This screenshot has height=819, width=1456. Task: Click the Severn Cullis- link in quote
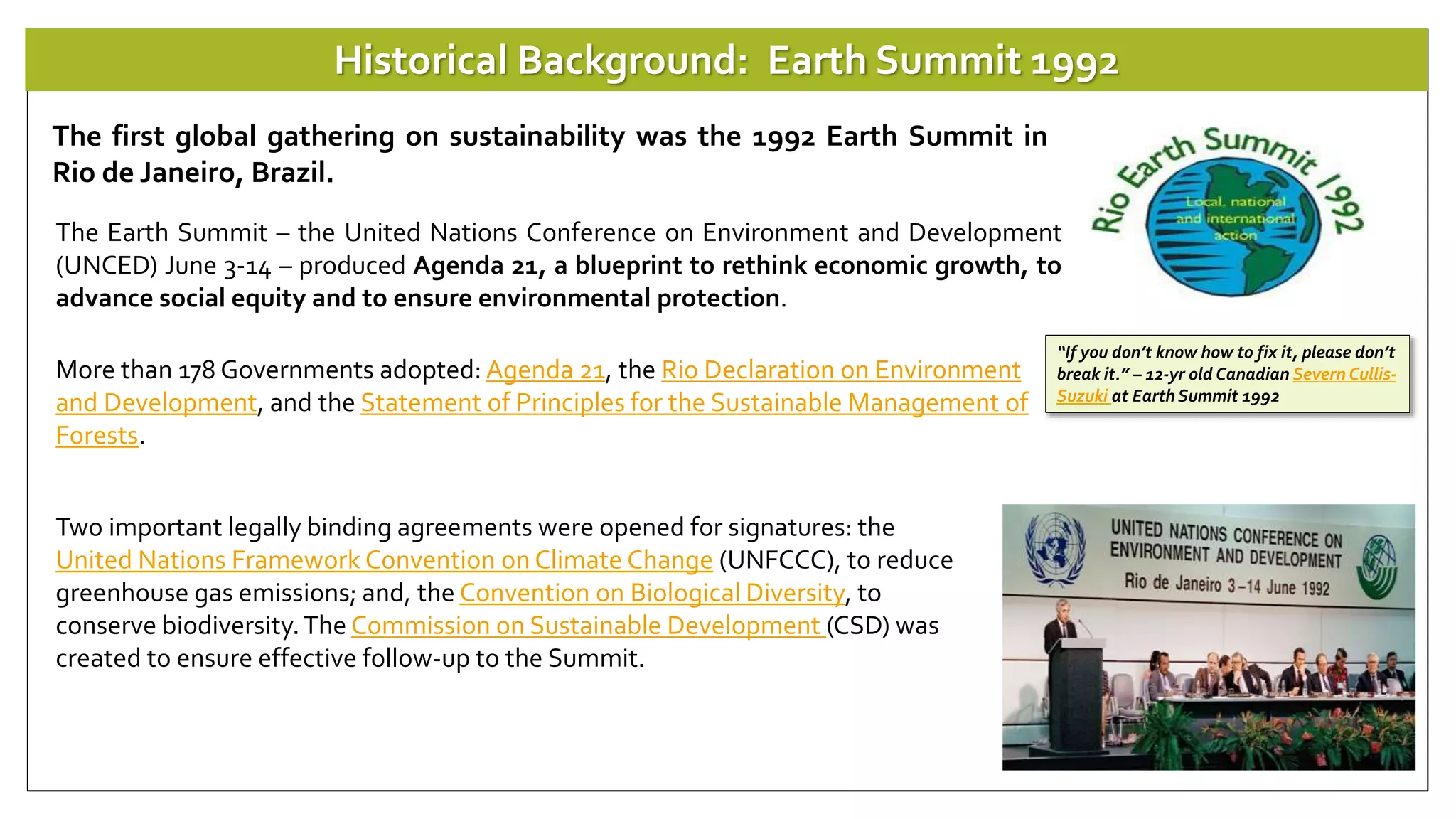click(x=1344, y=374)
